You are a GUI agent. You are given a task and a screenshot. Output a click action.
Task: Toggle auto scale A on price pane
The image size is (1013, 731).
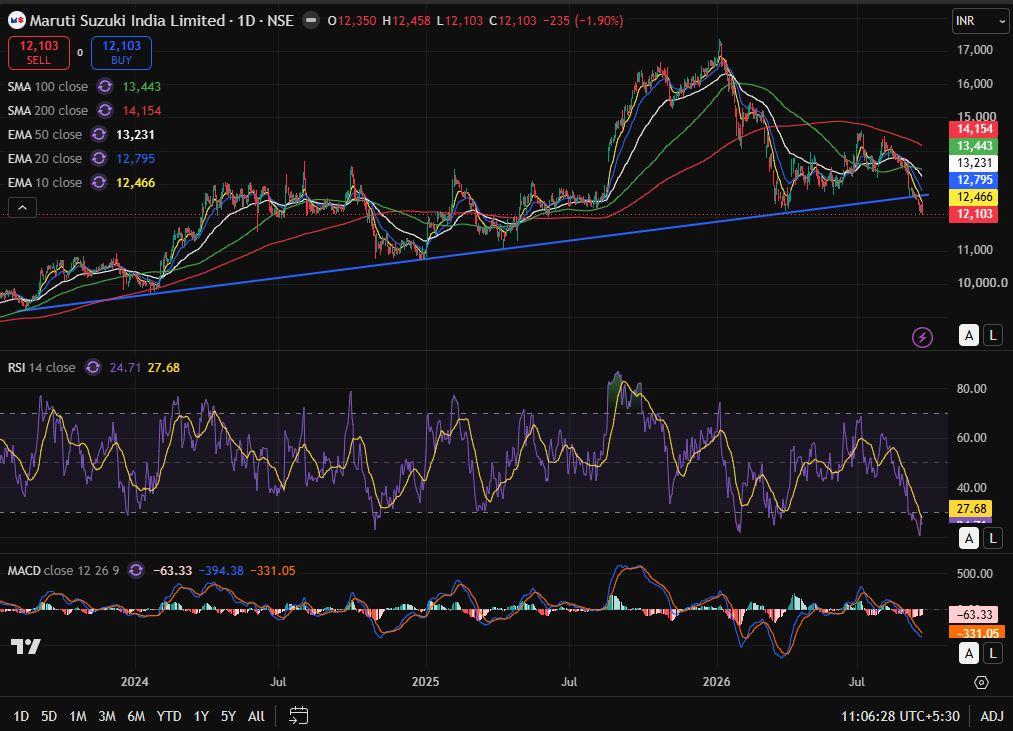pos(968,335)
